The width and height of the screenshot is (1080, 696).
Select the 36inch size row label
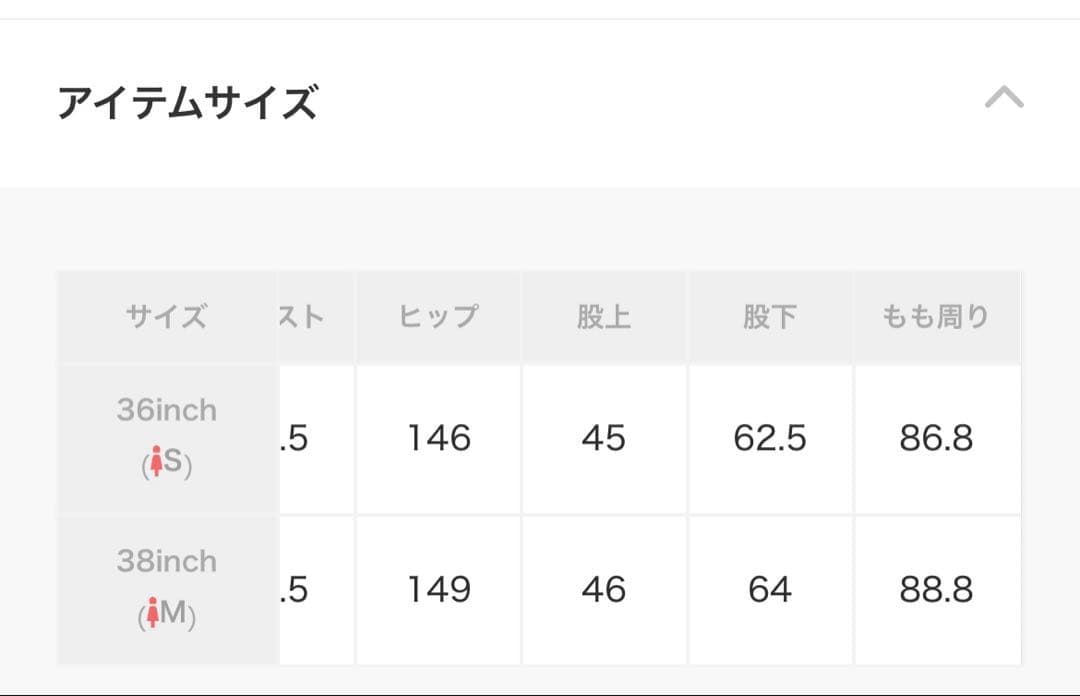coord(166,409)
